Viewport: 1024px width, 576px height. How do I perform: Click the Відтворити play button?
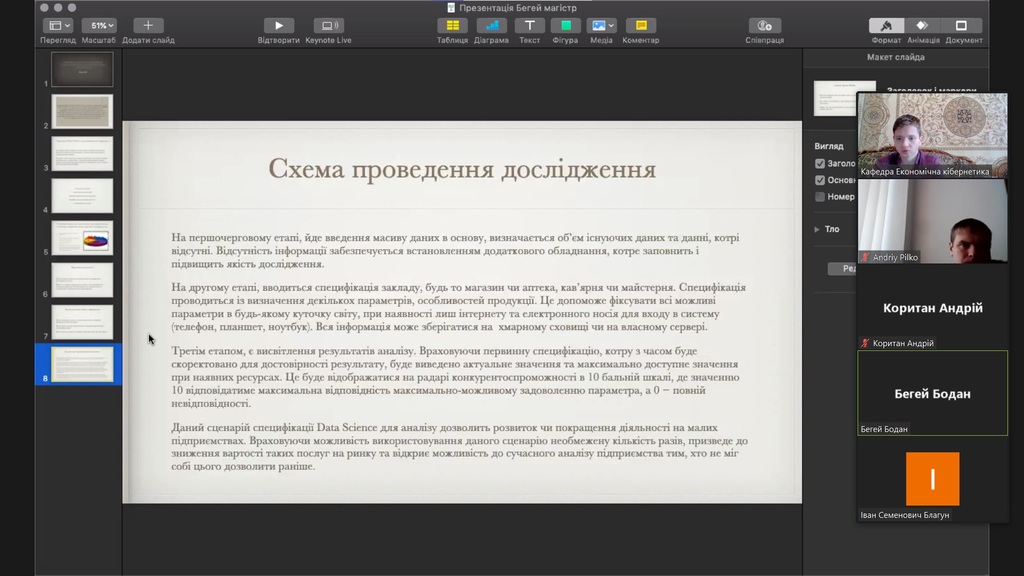point(278,26)
